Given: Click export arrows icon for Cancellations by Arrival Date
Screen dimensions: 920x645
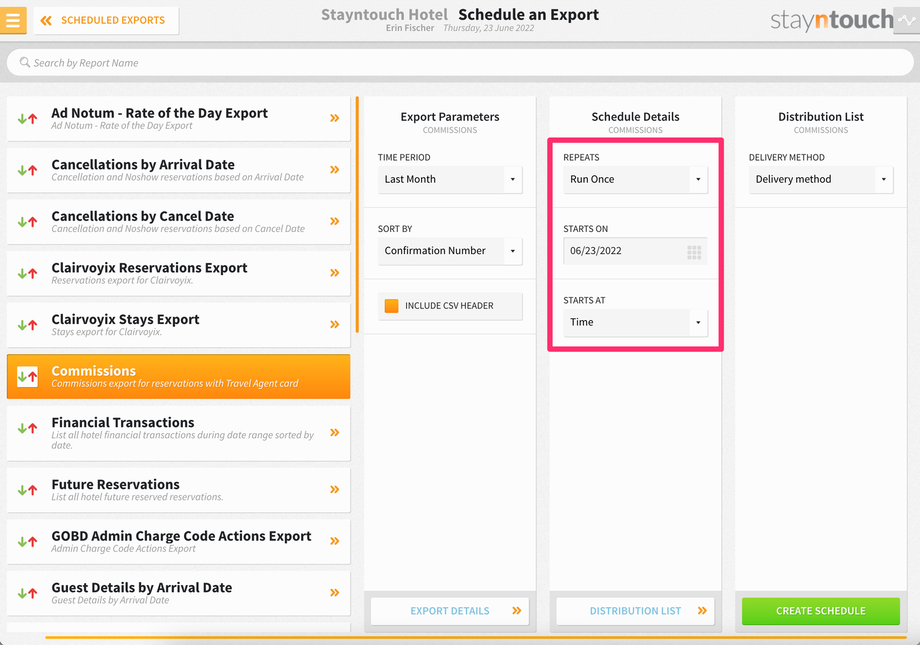Looking at the screenshot, I should click(27, 170).
